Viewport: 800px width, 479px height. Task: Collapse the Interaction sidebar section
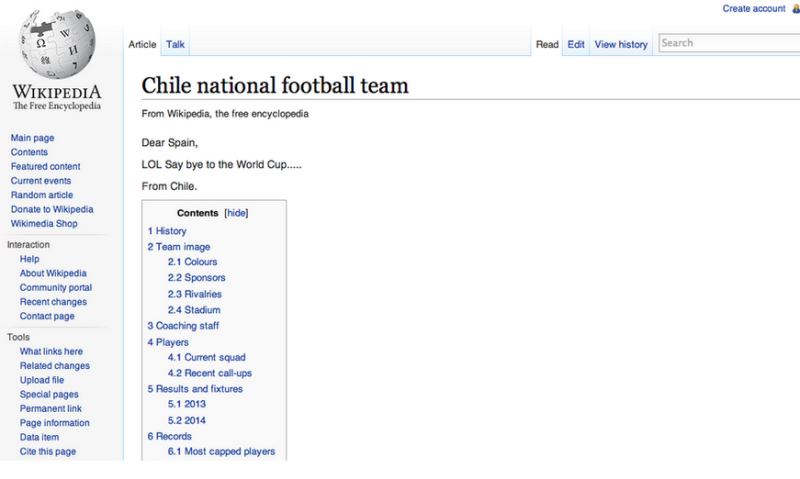(x=28, y=244)
